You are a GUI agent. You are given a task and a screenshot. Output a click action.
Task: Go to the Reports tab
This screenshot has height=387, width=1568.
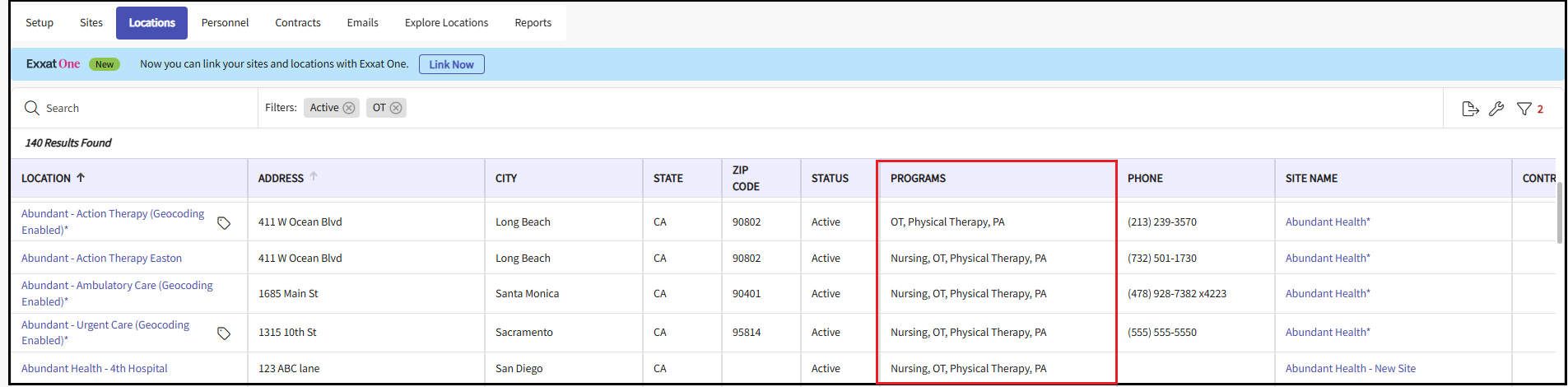(533, 23)
